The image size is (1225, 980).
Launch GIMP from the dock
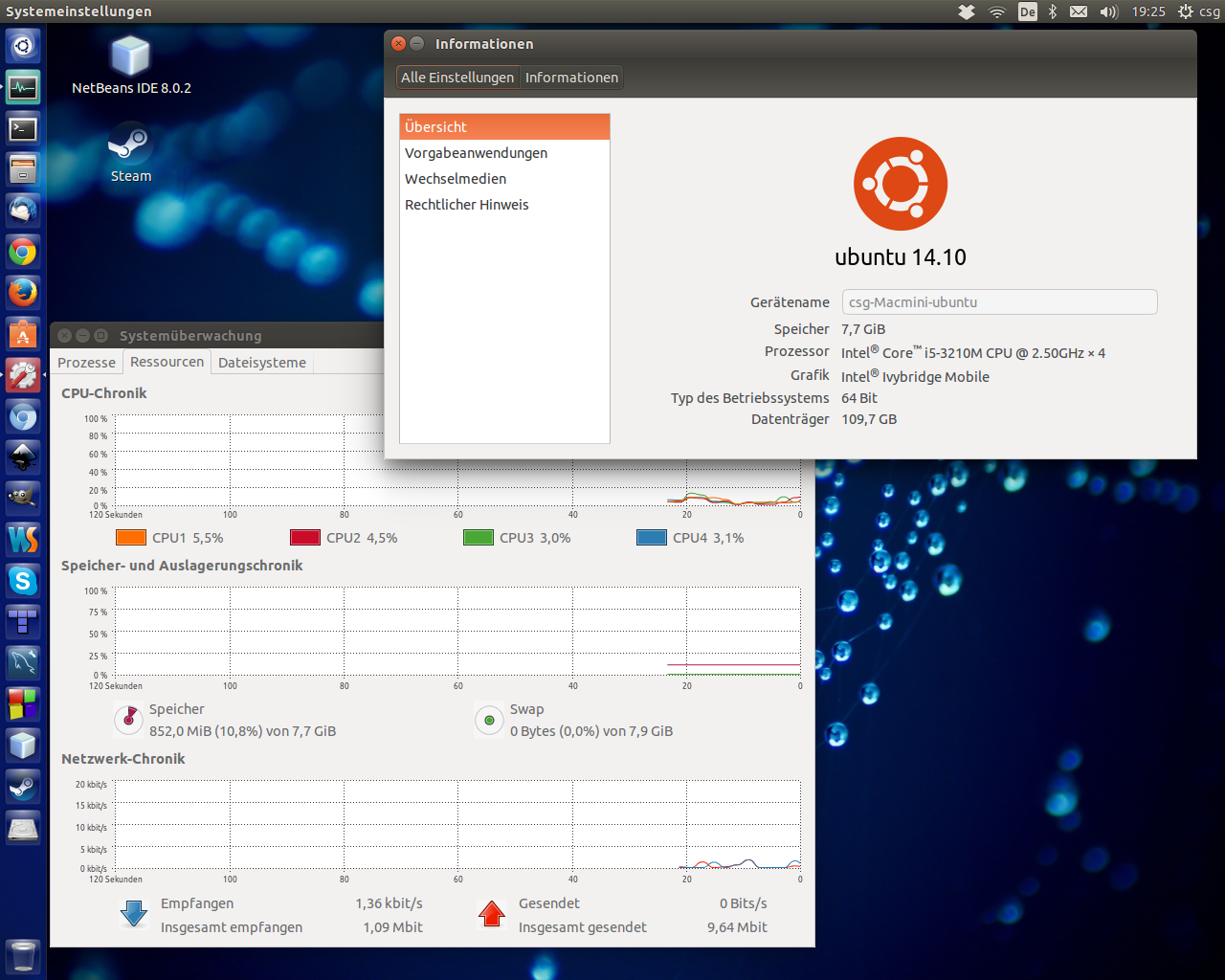click(23, 499)
